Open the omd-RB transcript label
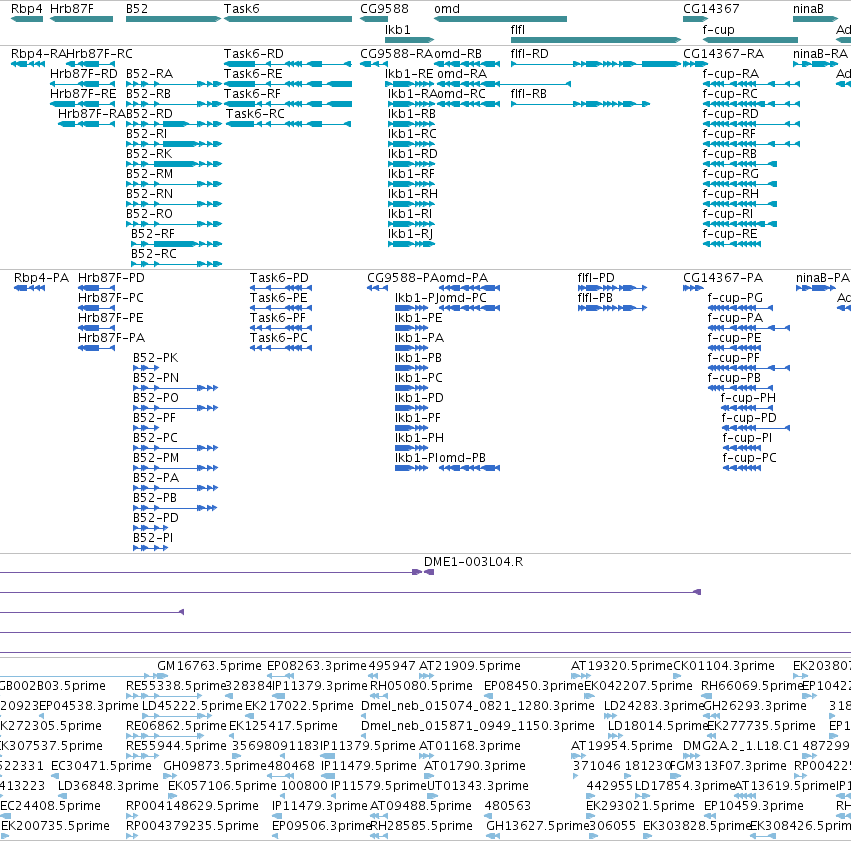 click(x=458, y=54)
